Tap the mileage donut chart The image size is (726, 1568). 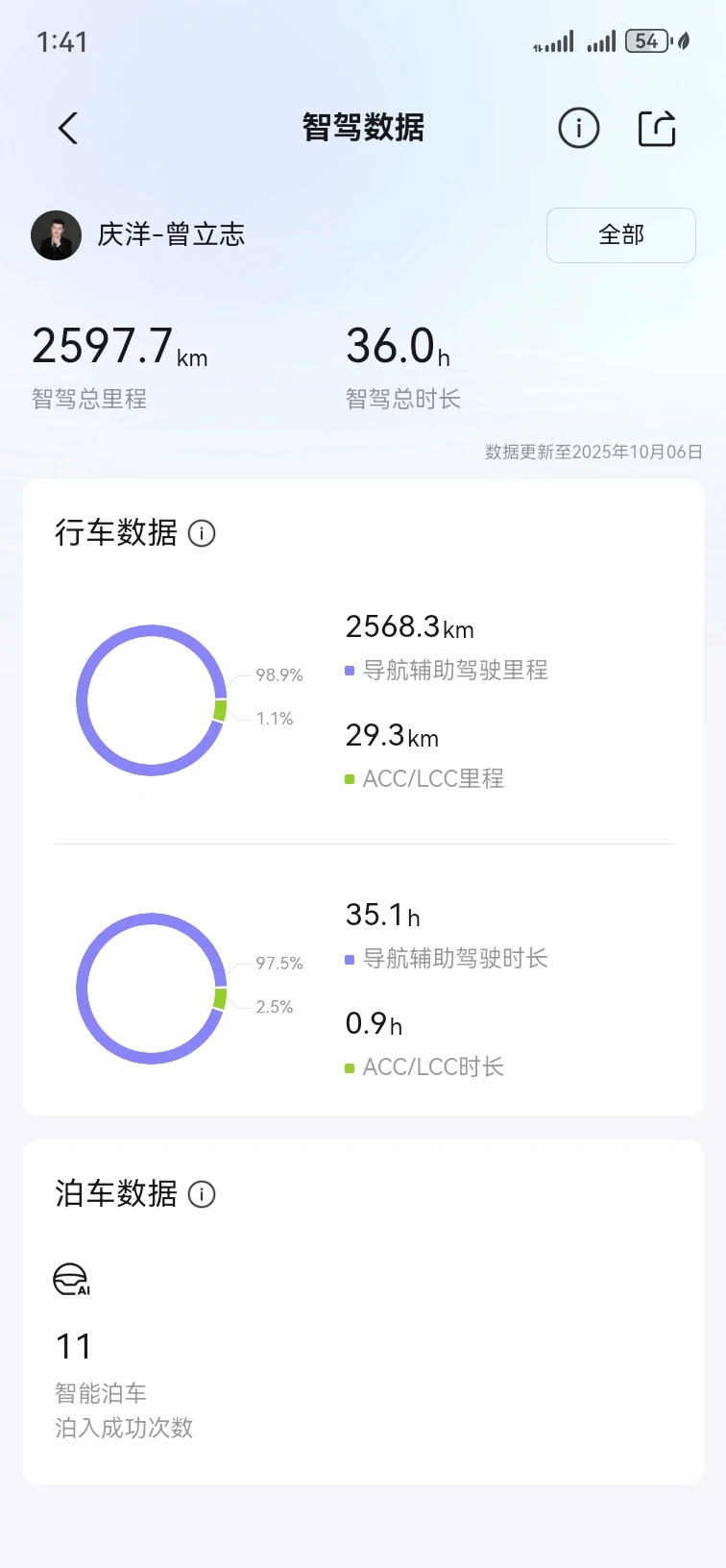click(x=152, y=700)
